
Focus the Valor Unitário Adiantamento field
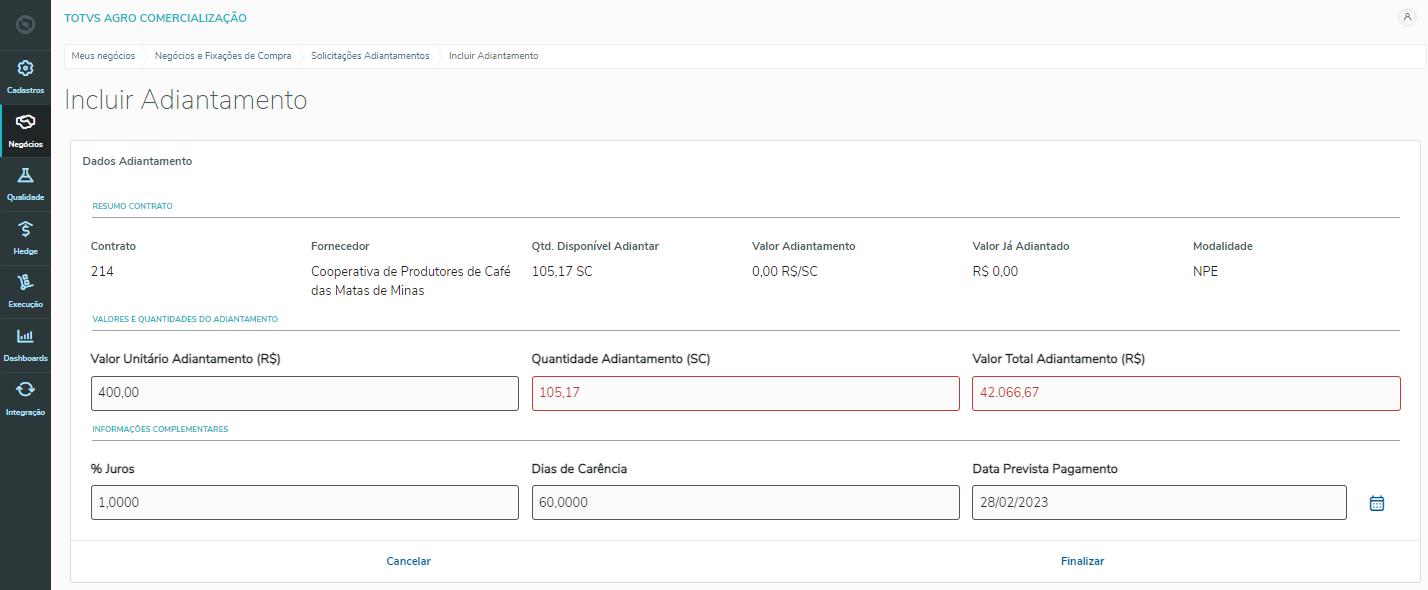coord(305,393)
